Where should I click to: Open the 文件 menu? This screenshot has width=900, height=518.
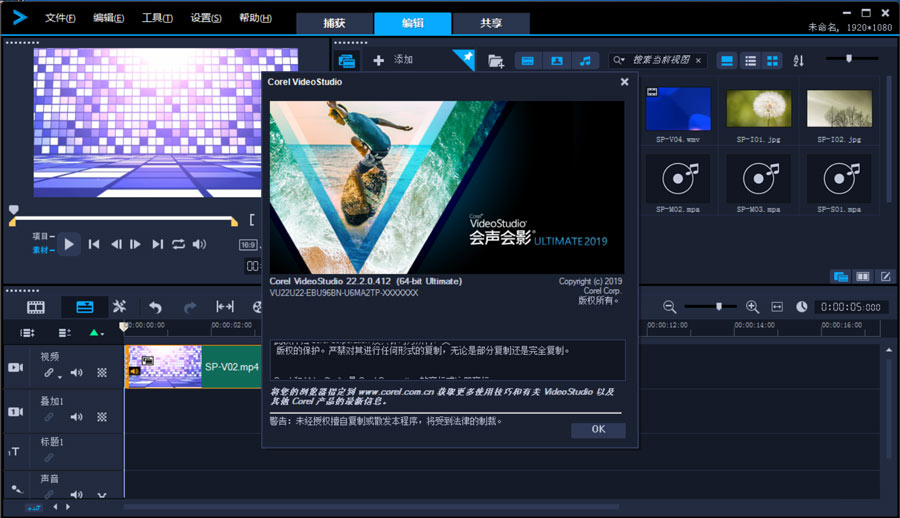point(60,18)
